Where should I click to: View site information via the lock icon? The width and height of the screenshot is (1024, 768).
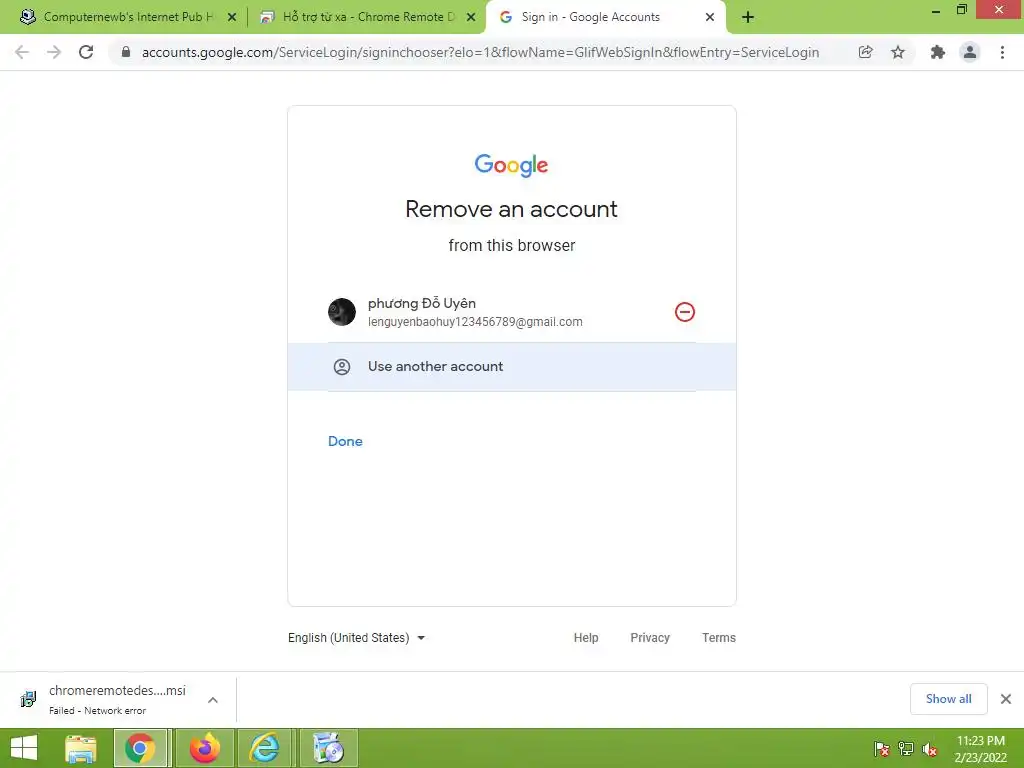point(126,52)
